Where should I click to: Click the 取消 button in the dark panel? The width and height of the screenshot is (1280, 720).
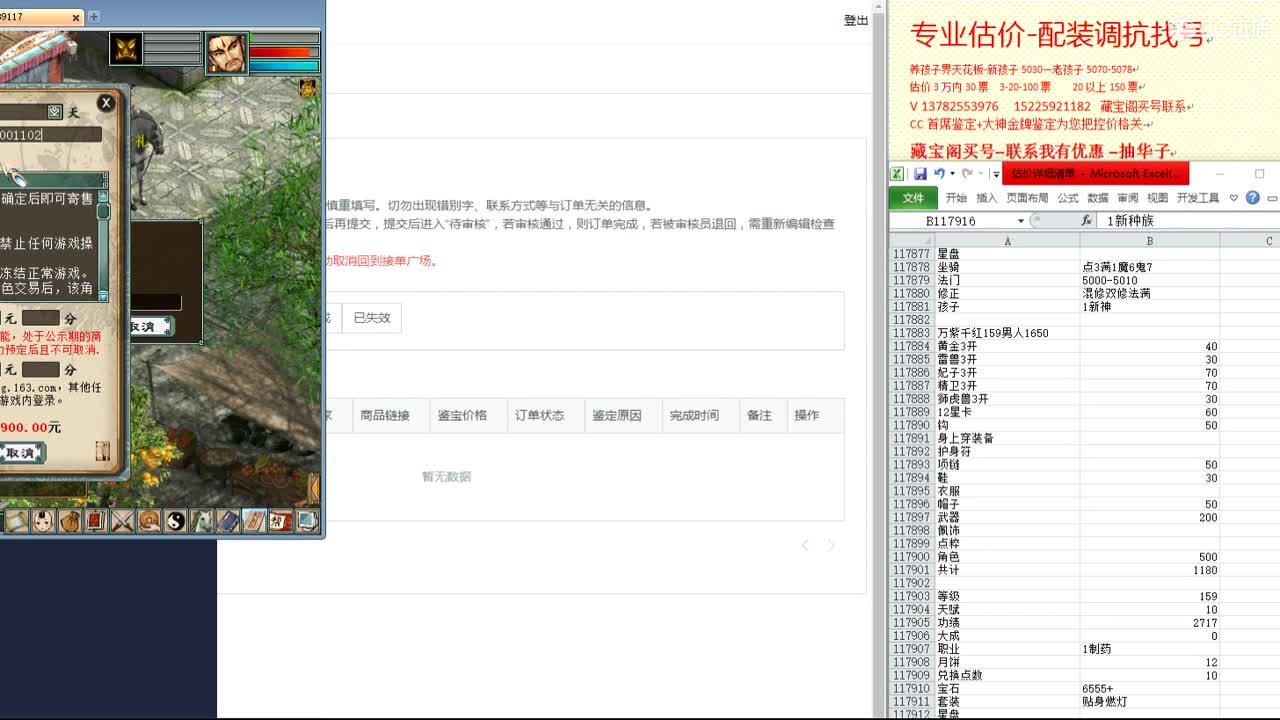pyautogui.click(x=150, y=326)
